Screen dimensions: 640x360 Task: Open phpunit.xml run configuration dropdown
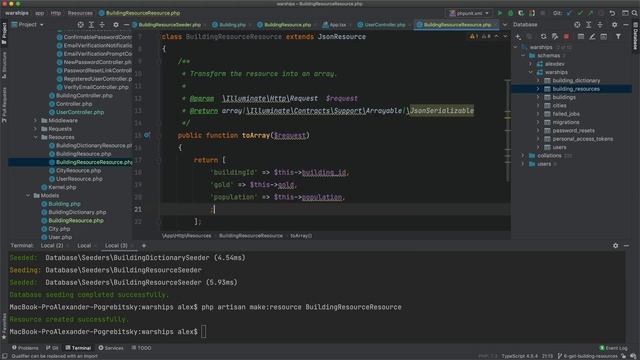[x=469, y=13]
